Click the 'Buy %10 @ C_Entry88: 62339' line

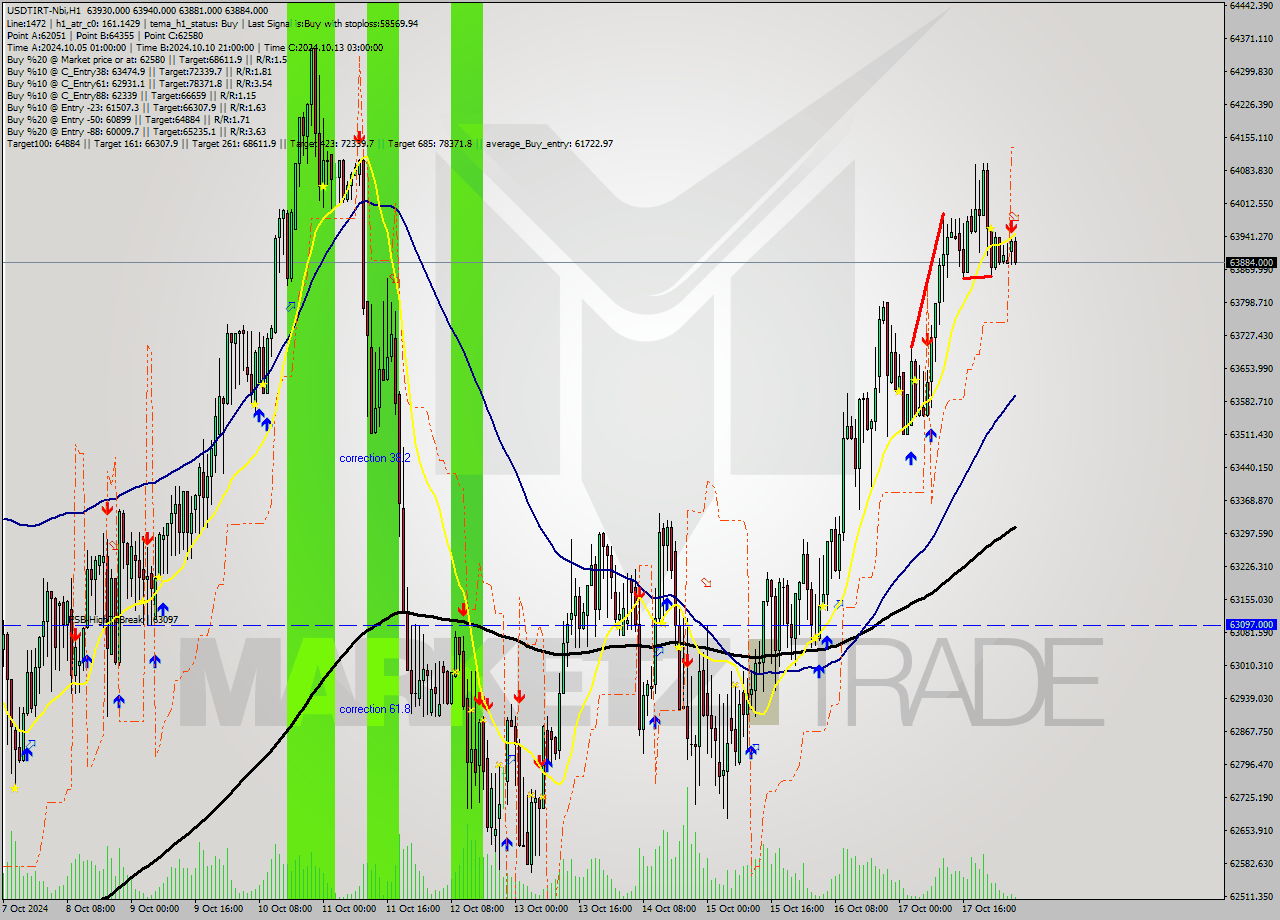pyautogui.click(x=134, y=95)
